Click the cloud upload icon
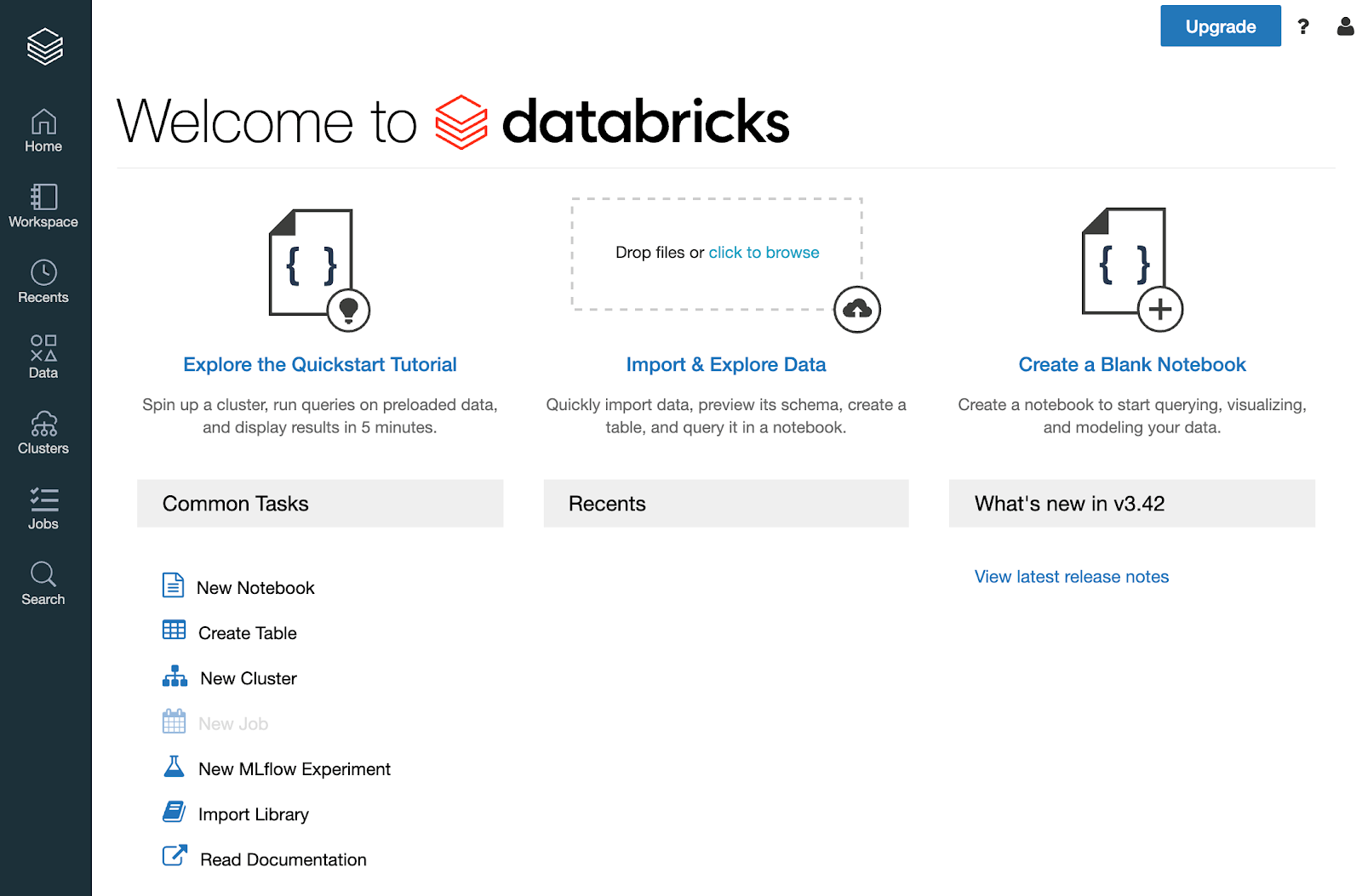 (x=856, y=310)
